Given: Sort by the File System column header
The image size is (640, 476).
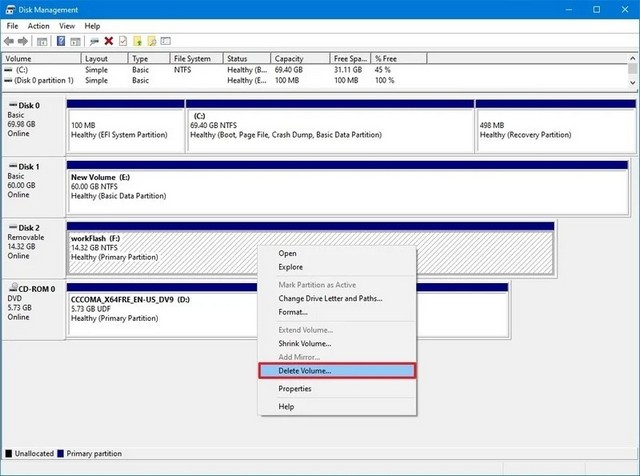Looking at the screenshot, I should (x=197, y=58).
